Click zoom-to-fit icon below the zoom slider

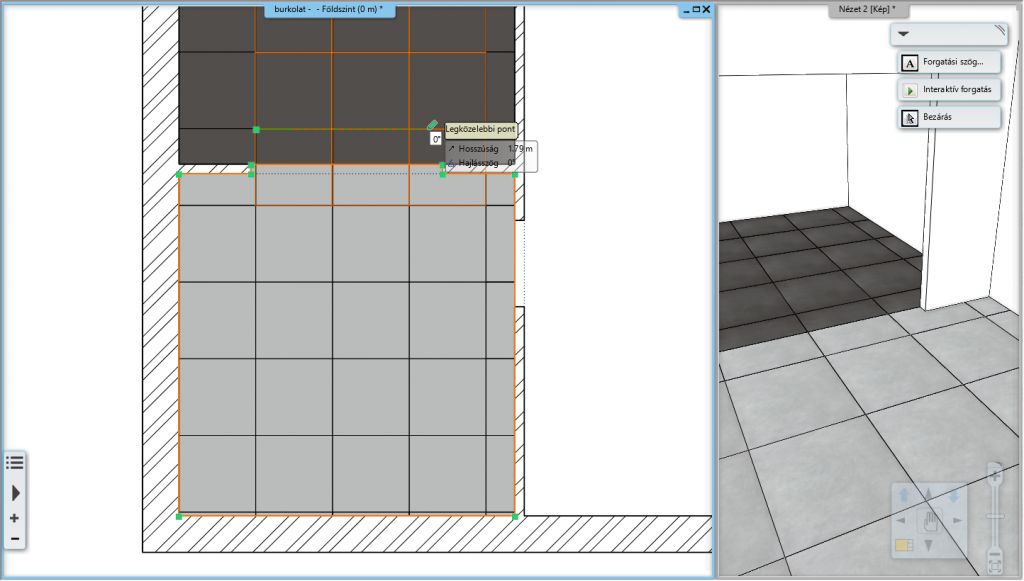pyautogui.click(x=995, y=567)
